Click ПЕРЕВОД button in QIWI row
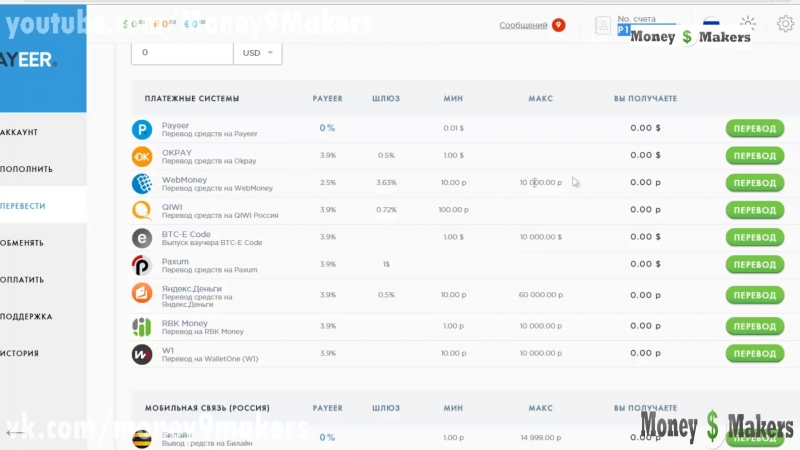This screenshot has width=800, height=450. [x=755, y=210]
